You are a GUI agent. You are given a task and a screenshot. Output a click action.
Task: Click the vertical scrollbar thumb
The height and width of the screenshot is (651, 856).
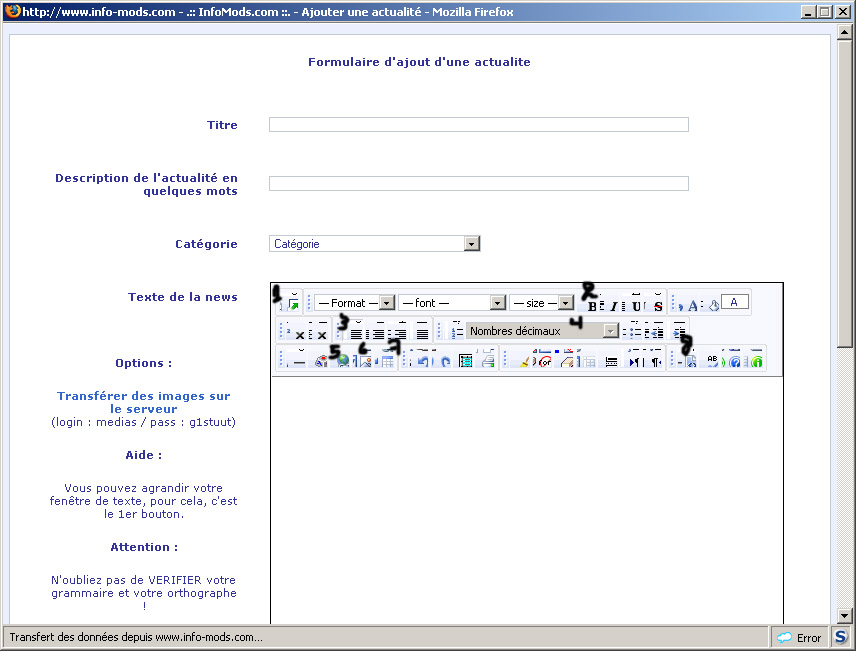tap(845, 193)
